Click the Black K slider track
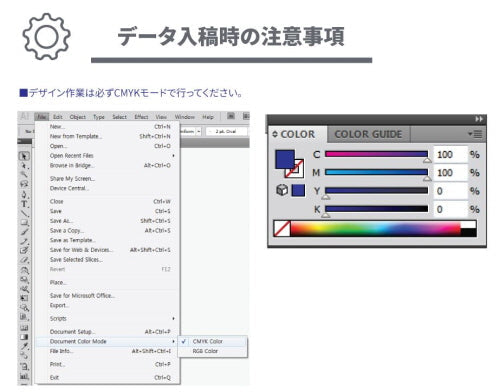Screen dimensions: 500x392 (376, 209)
